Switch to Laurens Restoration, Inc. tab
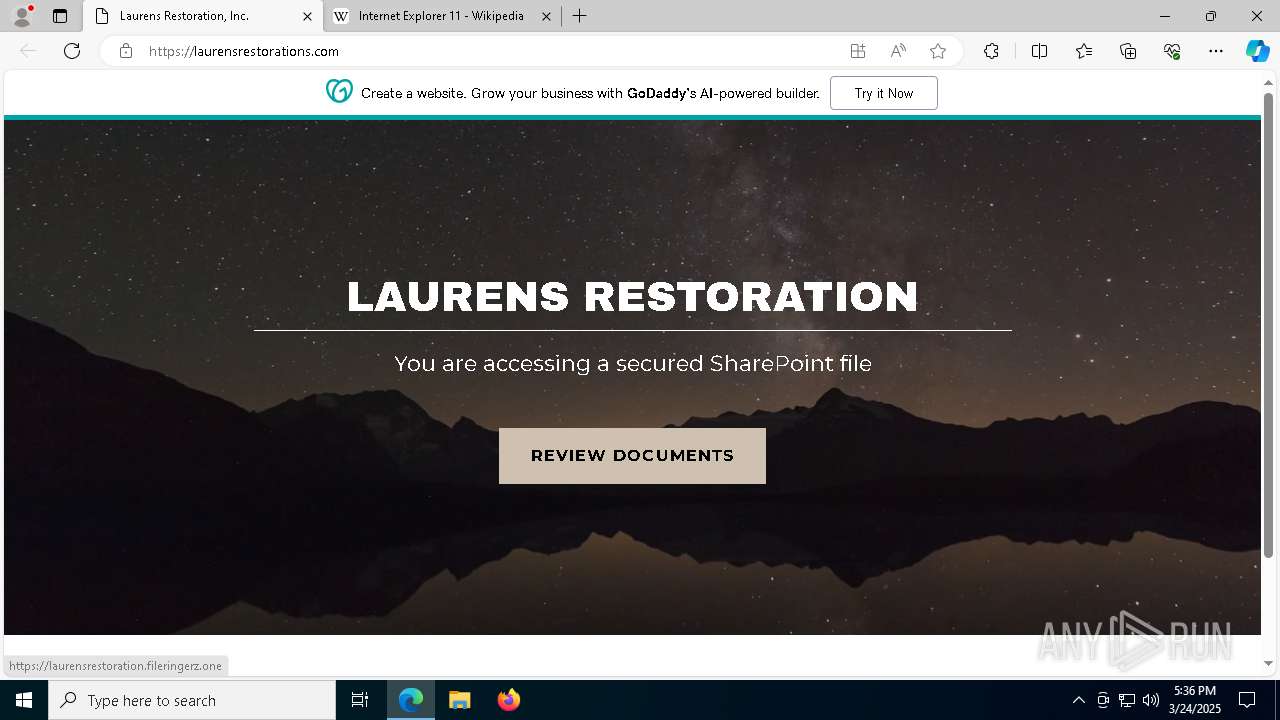The image size is (1280, 720). click(x=203, y=16)
